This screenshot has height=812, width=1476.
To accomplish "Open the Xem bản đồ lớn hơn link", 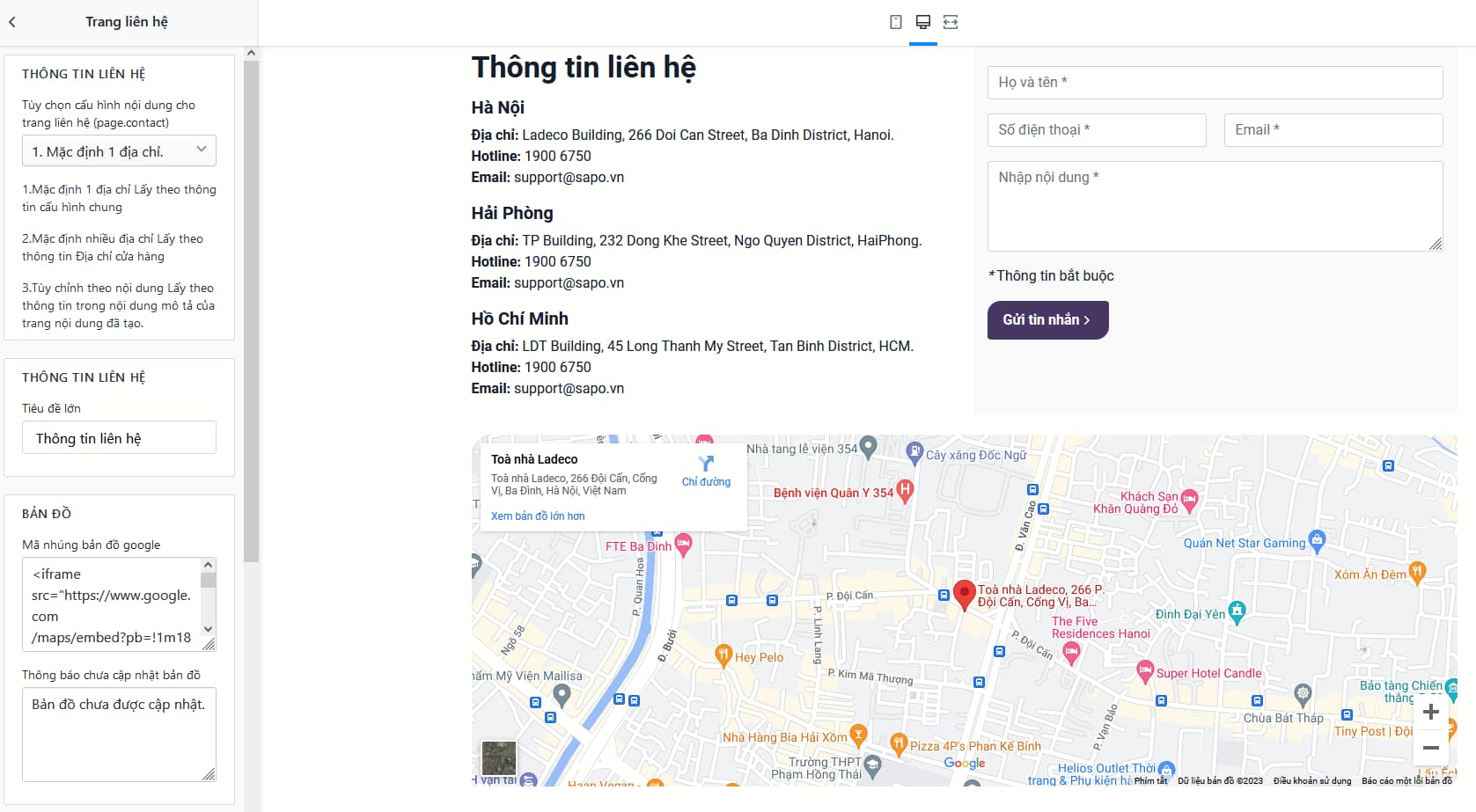I will pos(538,516).
